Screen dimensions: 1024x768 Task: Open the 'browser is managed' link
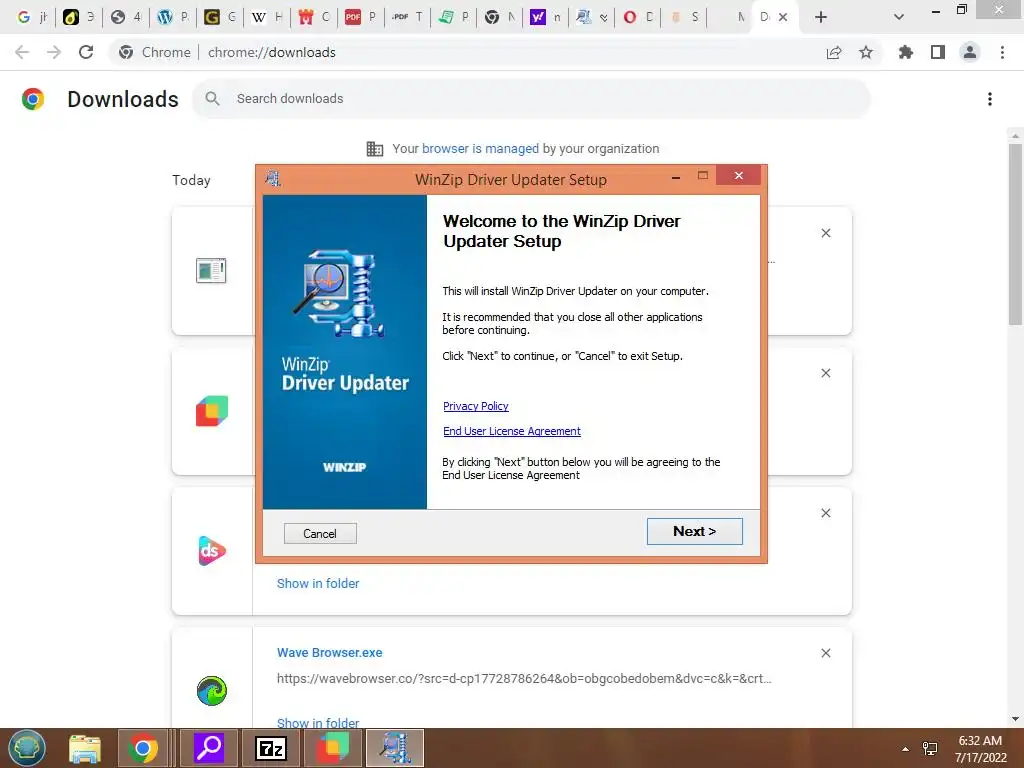(x=480, y=149)
